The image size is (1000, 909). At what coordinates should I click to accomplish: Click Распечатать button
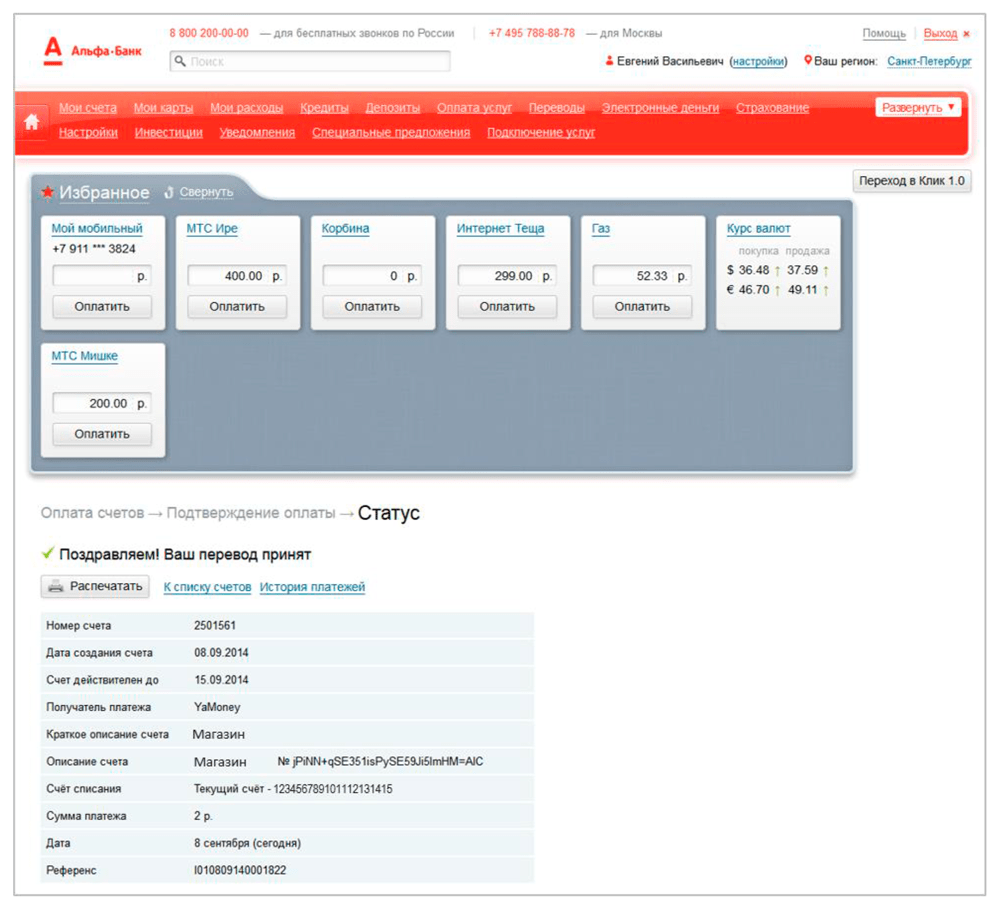tap(95, 586)
